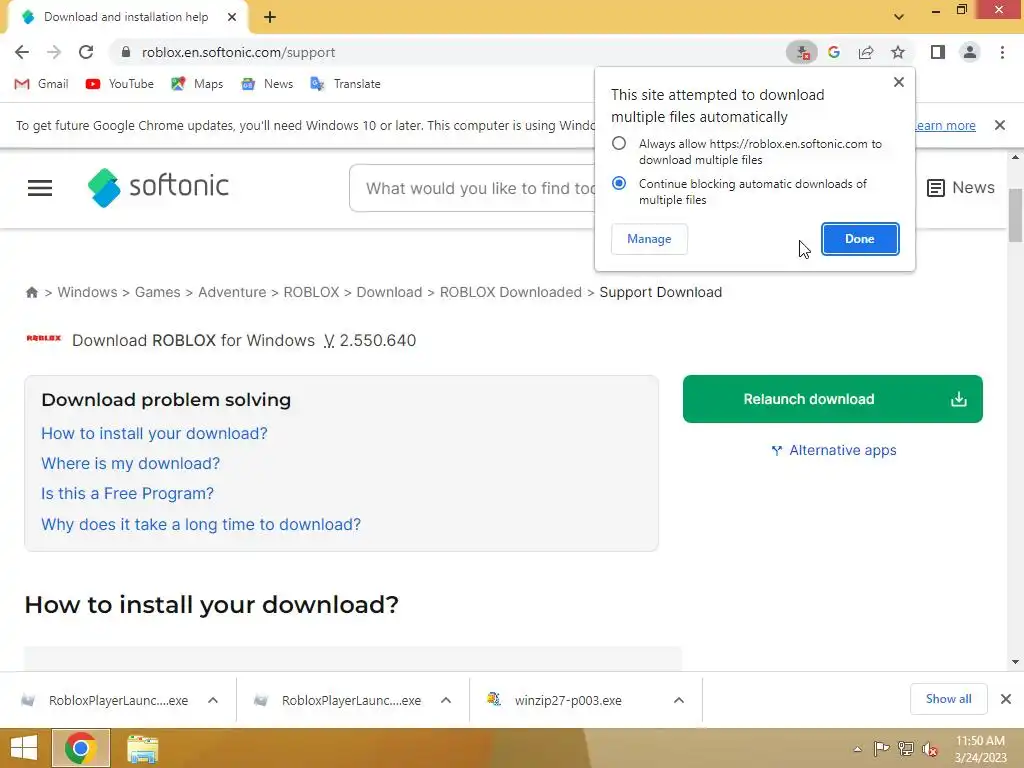
Task: Open a new tab
Action: tap(270, 17)
